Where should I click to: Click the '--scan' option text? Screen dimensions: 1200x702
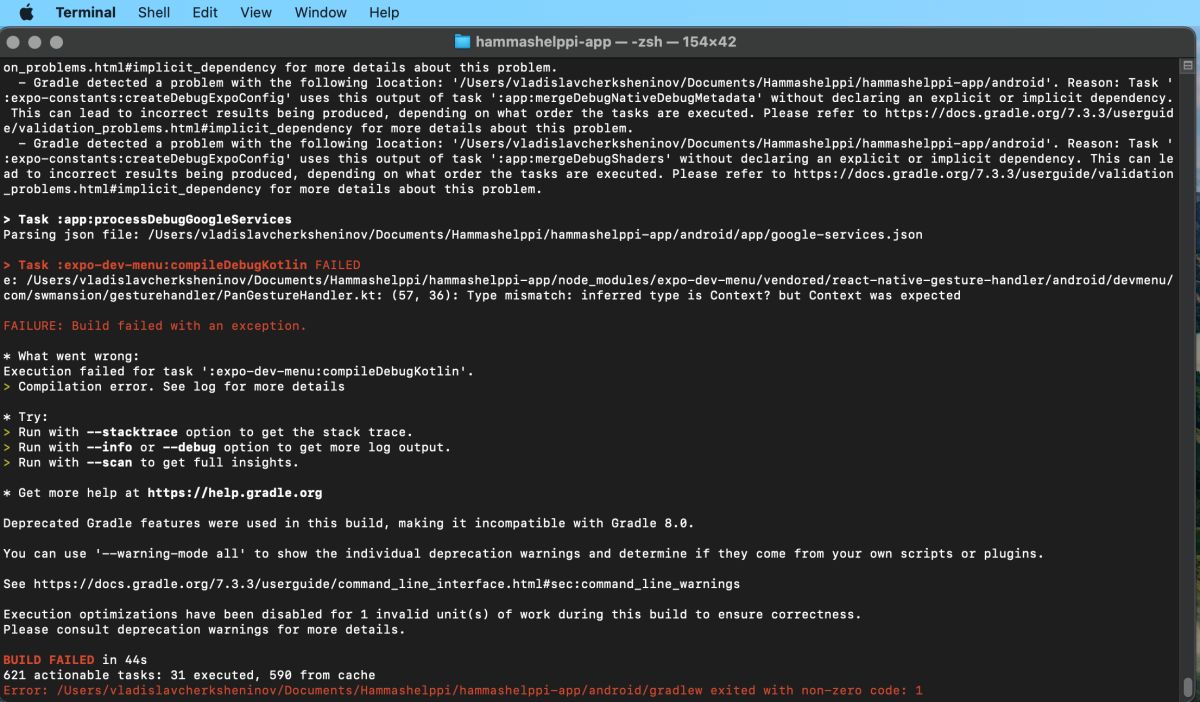point(110,463)
